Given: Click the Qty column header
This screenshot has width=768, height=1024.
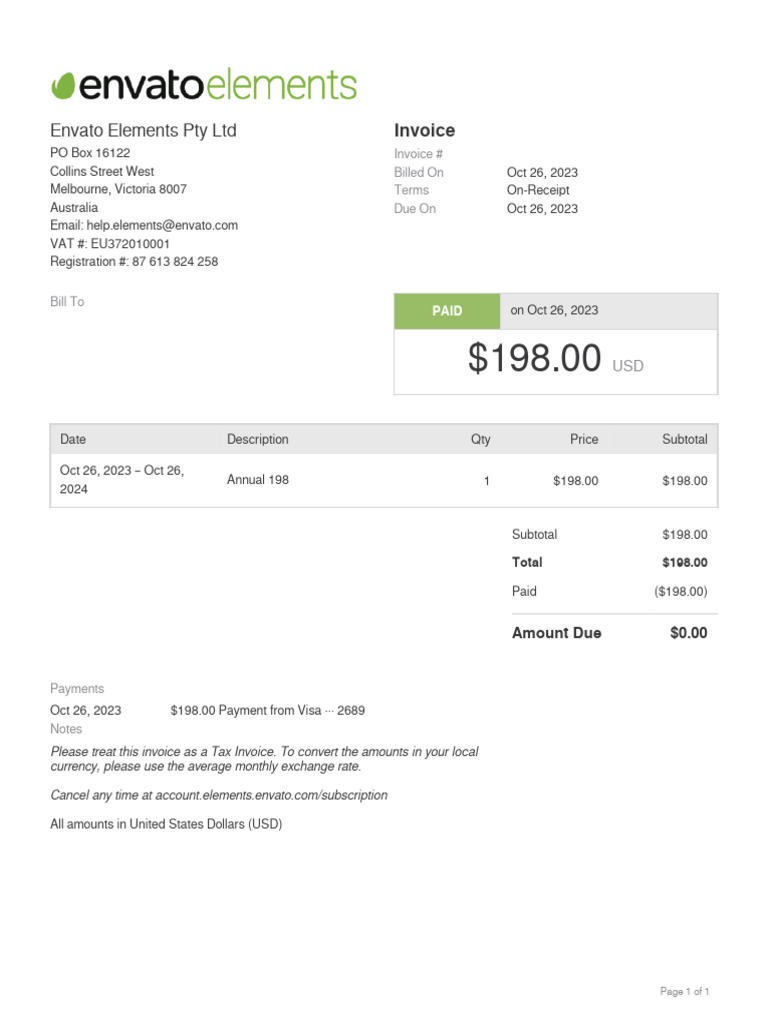Looking at the screenshot, I should (481, 439).
